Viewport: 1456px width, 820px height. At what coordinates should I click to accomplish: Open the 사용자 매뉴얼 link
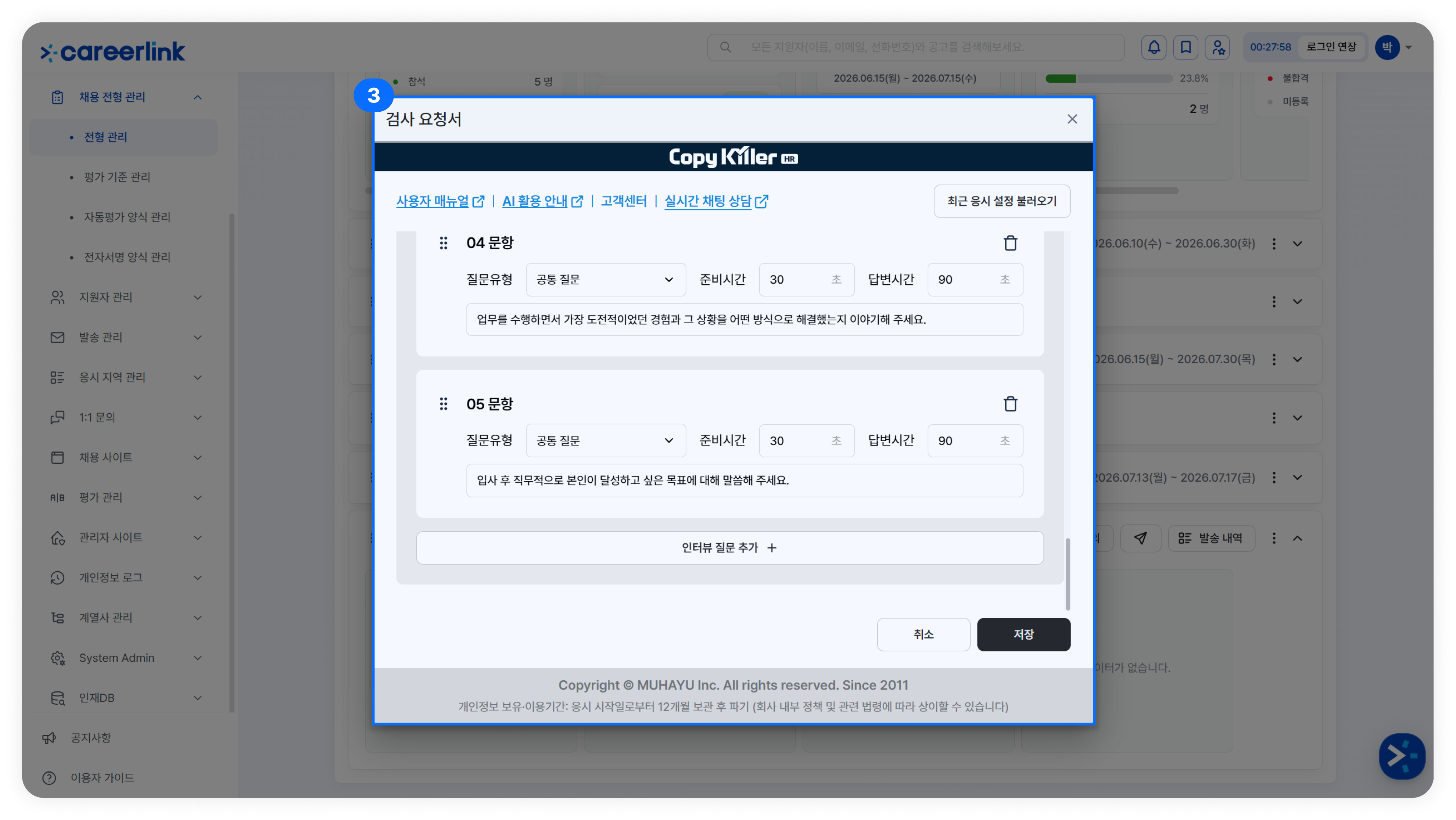[x=440, y=201]
